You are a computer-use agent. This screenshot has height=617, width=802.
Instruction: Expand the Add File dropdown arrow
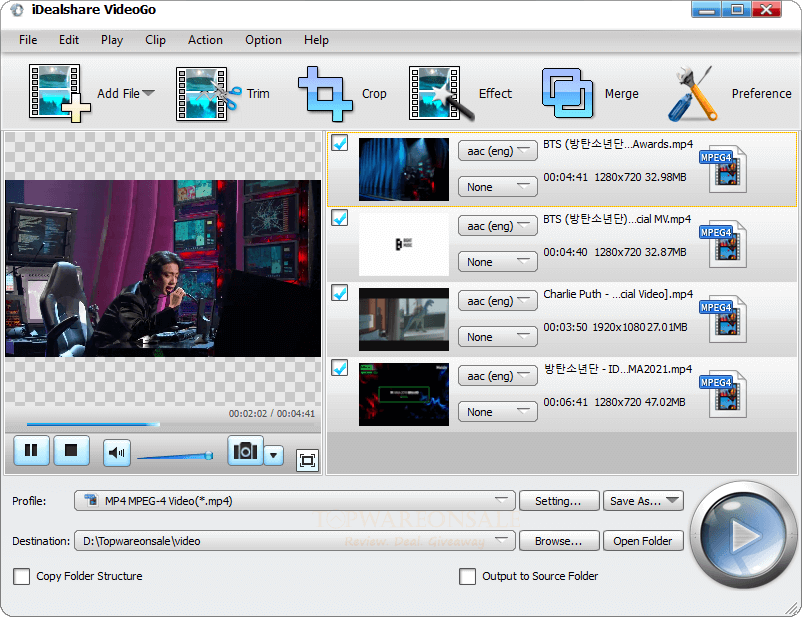point(148,93)
